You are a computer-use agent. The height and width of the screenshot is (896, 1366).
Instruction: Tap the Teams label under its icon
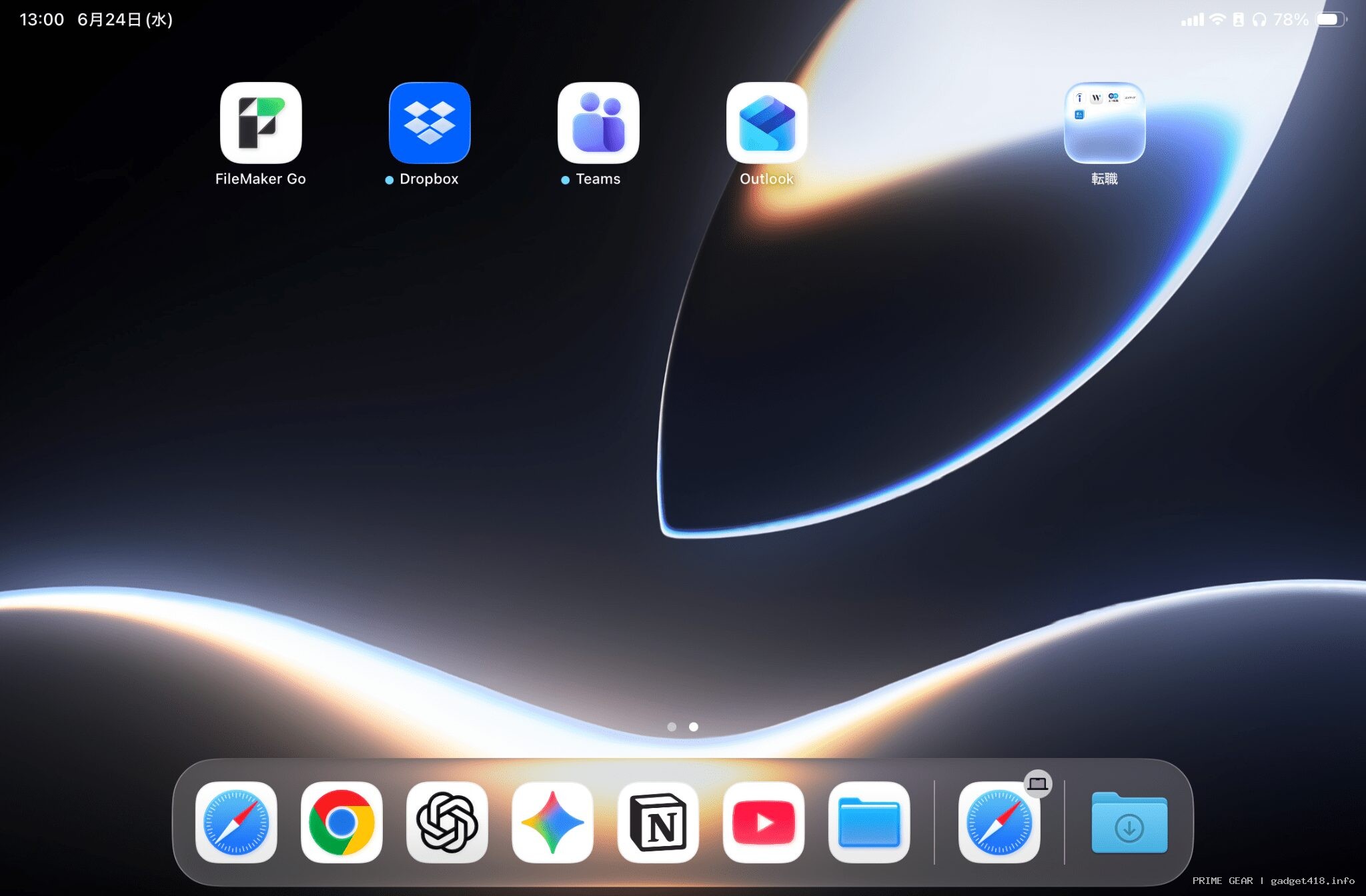[x=598, y=179]
